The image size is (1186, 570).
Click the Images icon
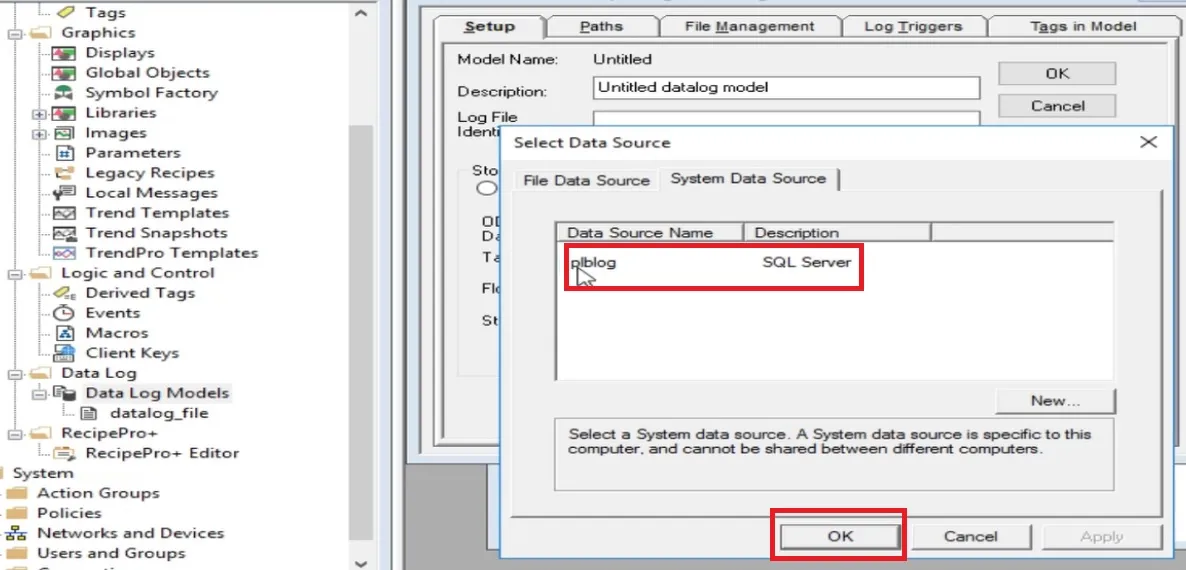tap(65, 133)
